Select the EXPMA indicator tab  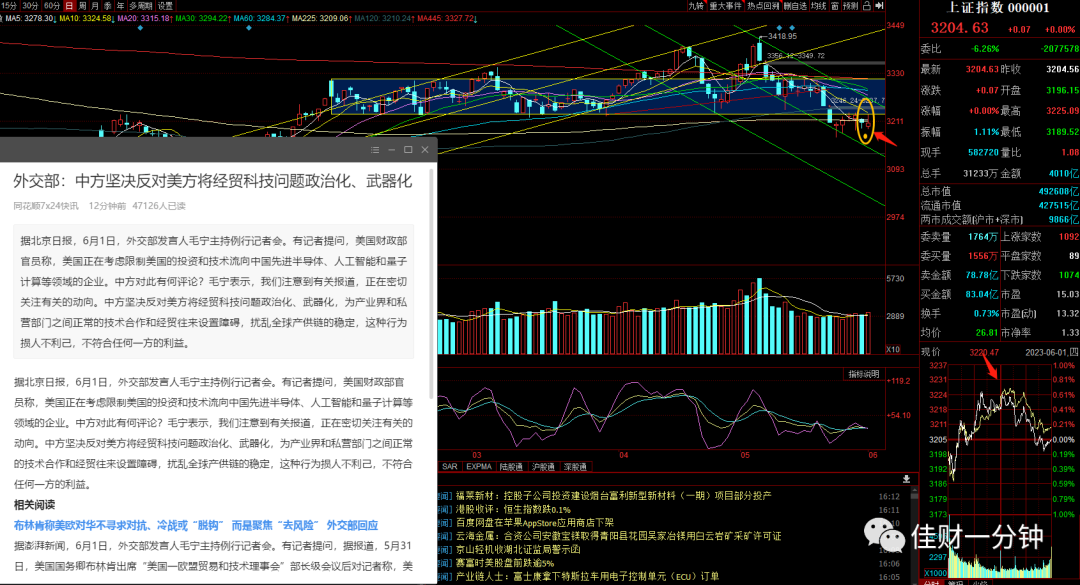point(479,466)
